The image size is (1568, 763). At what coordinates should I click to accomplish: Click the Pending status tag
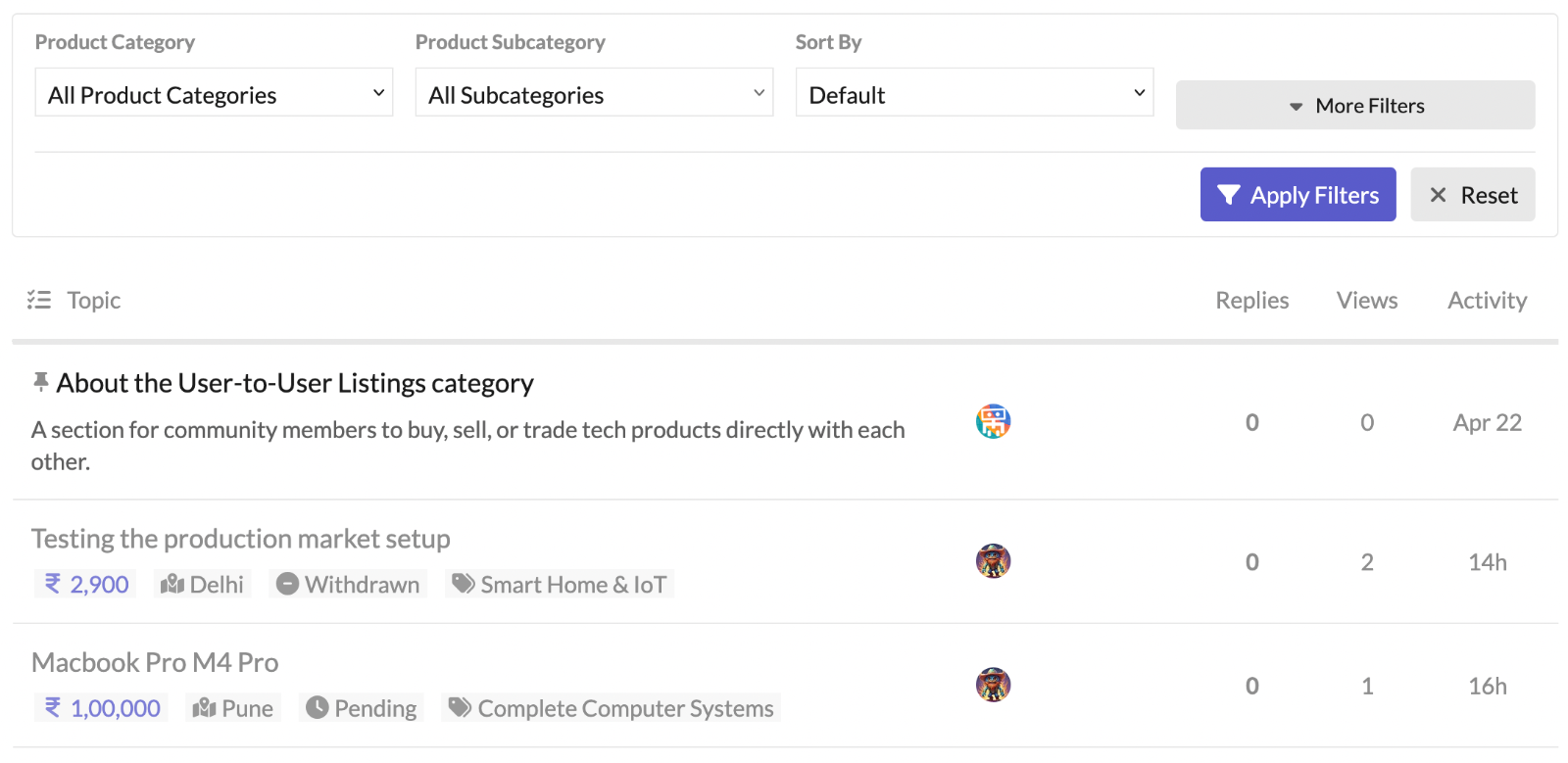pyautogui.click(x=362, y=708)
